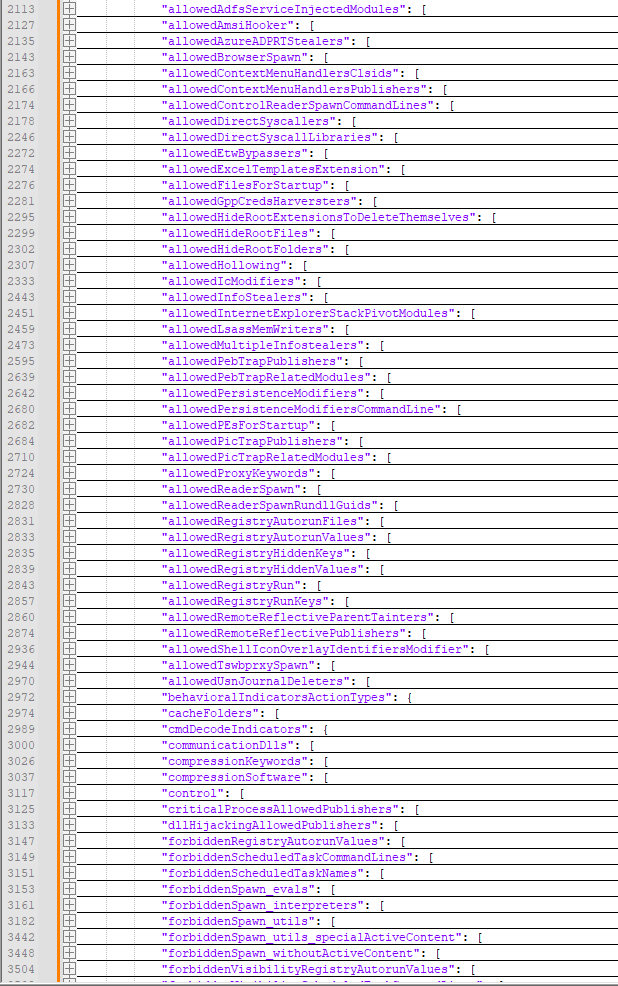Unfold the compressionSoftware array
This screenshot has width=618, height=986.
point(69,777)
